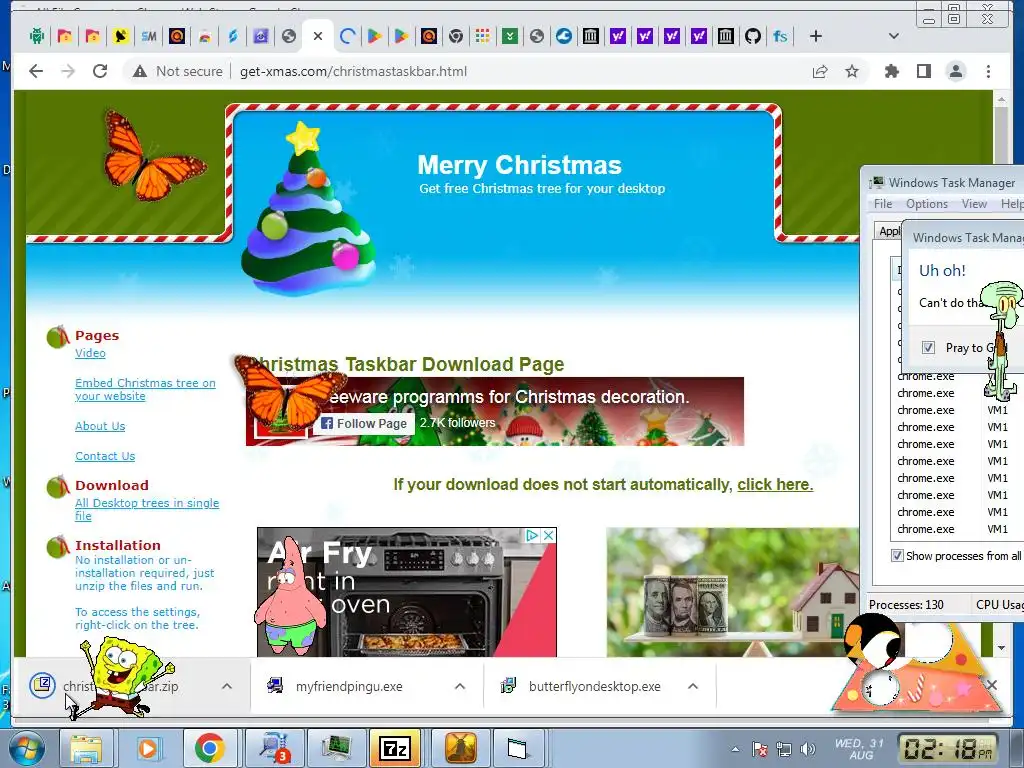Click the page scrollbar up arrow

[1000, 99]
